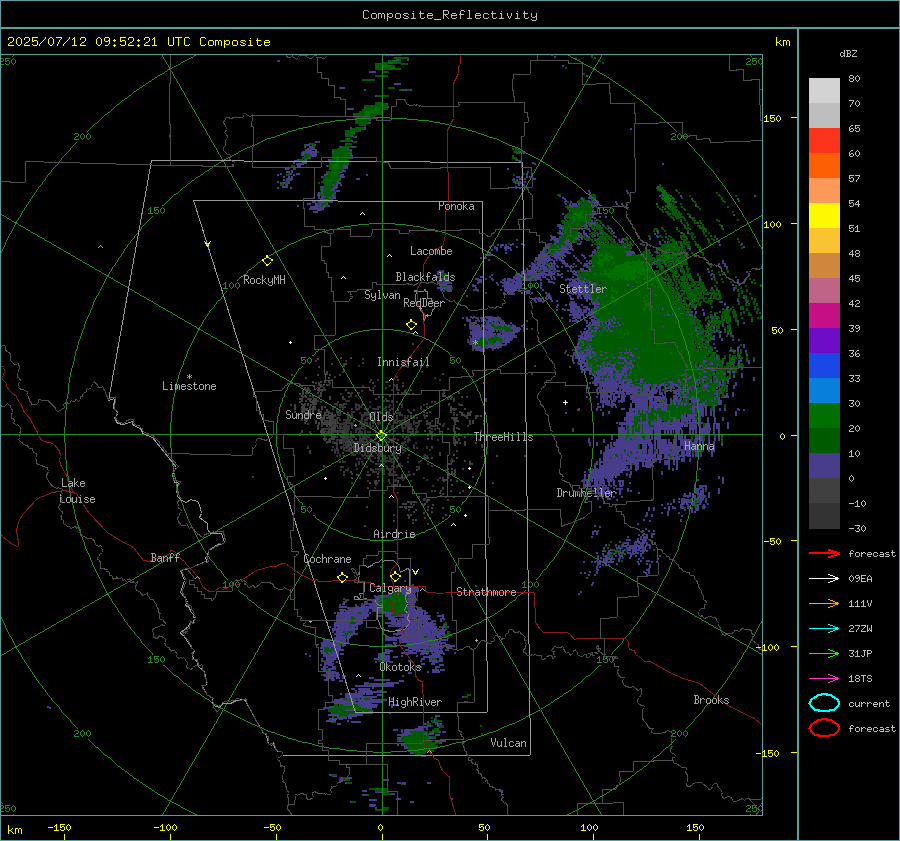Click the red forecast ellipse legend icon
Viewport: 900px width, 841px height.
coord(824,728)
